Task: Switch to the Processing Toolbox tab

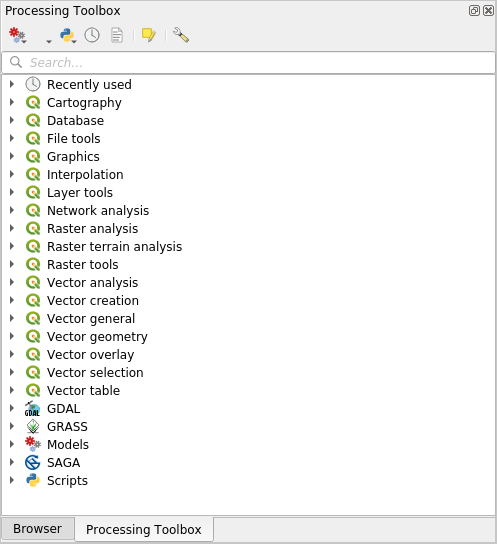Action: 144,529
